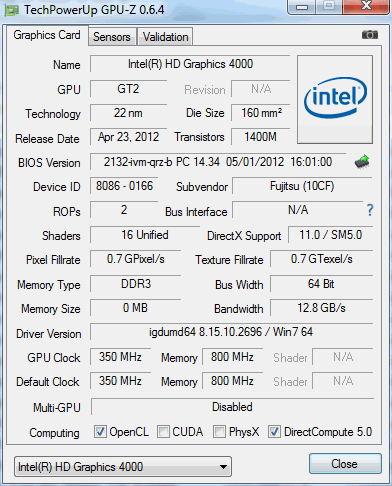The height and width of the screenshot is (486, 392).
Task: Toggle the OpenCL checkbox
Action: (100, 432)
